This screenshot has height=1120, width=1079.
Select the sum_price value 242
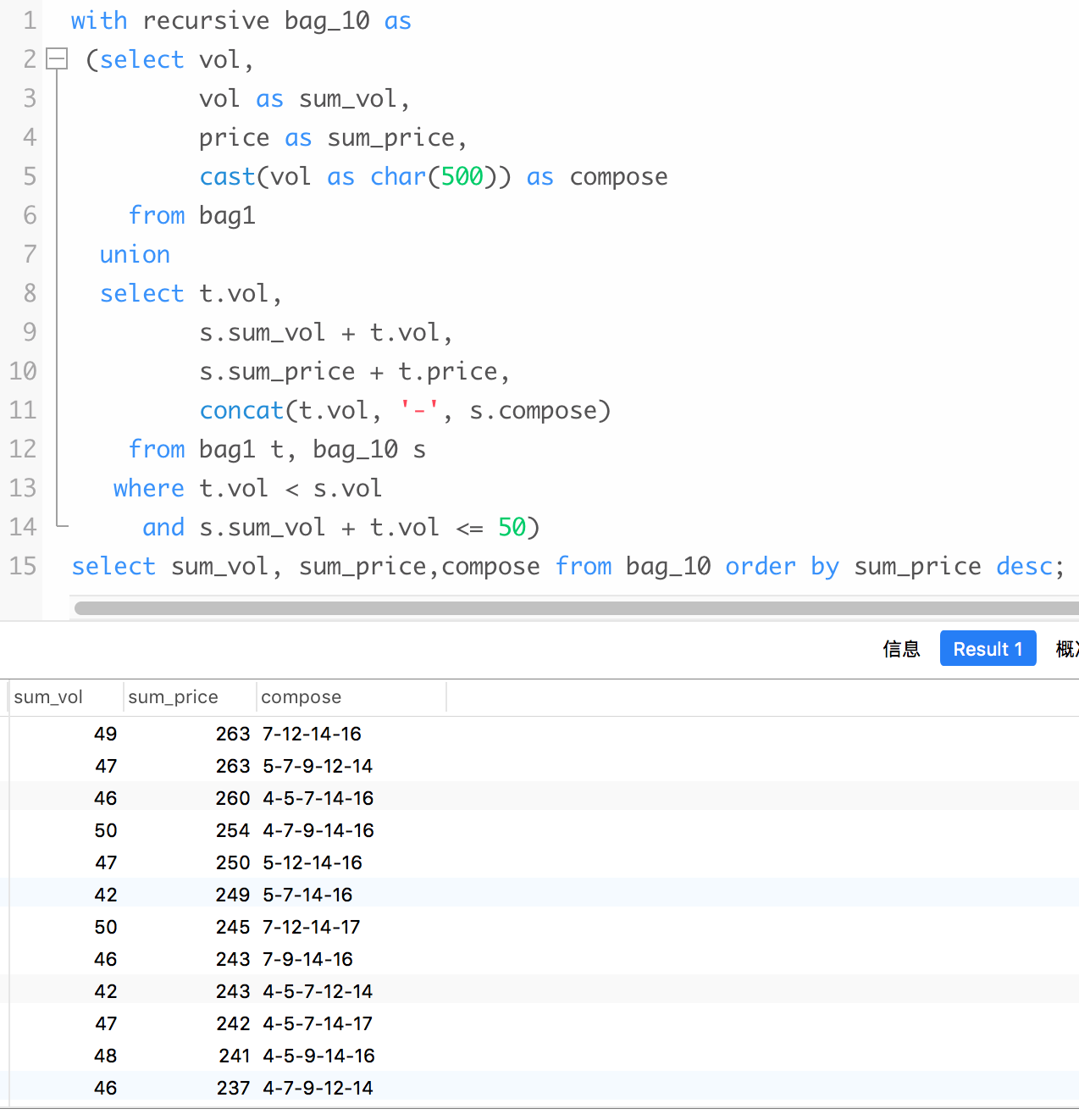click(233, 1023)
